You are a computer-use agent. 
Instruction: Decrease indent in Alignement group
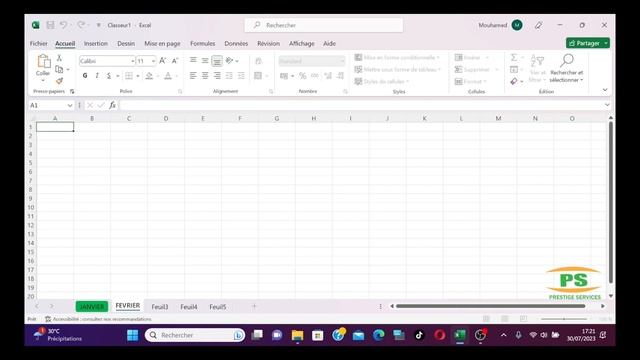point(229,76)
